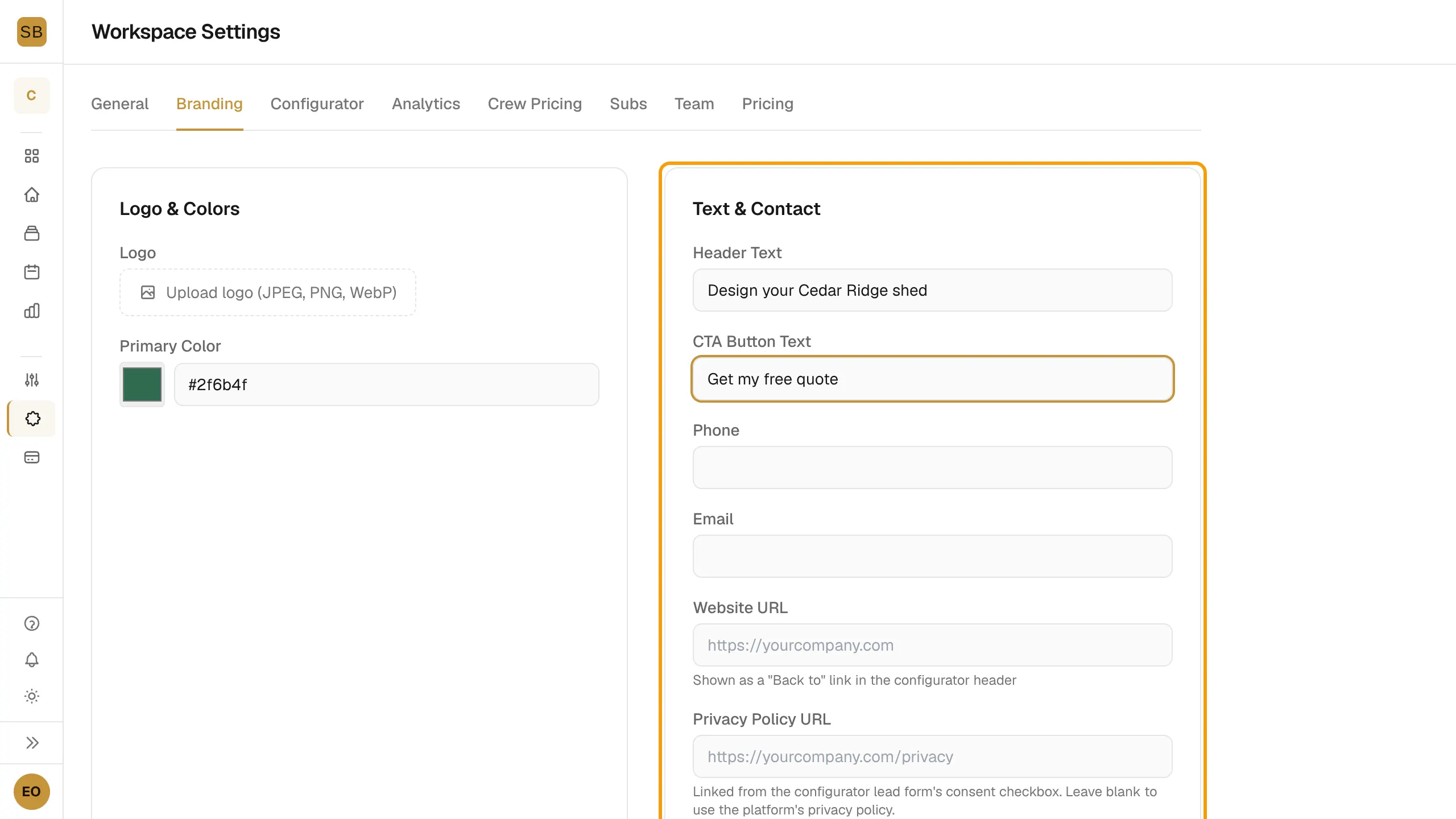The width and height of the screenshot is (1456, 819).
Task: Switch to the Pricing tab
Action: coord(767,104)
